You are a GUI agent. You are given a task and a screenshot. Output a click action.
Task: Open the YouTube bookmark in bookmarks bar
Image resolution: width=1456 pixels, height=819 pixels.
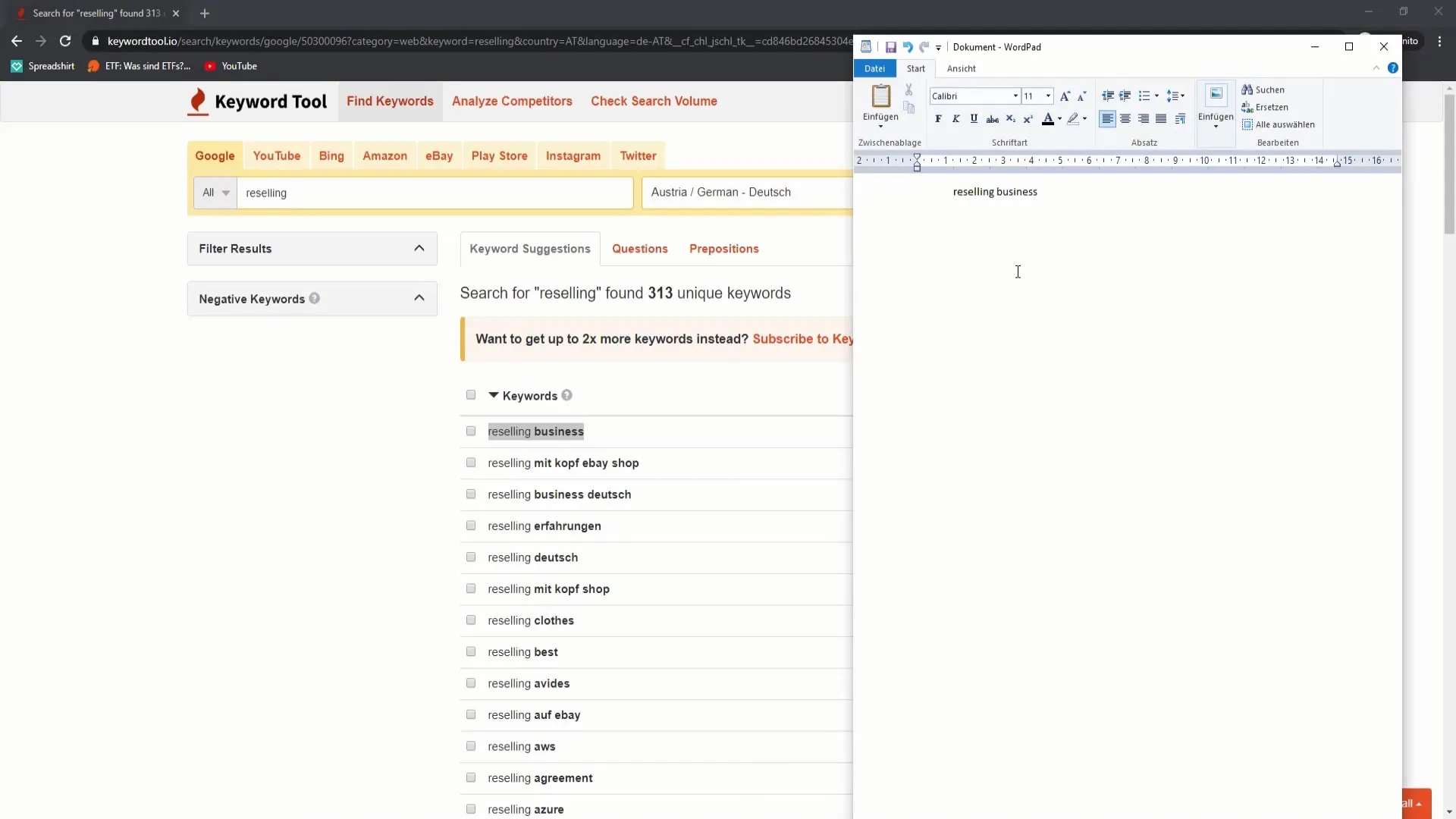click(x=231, y=66)
